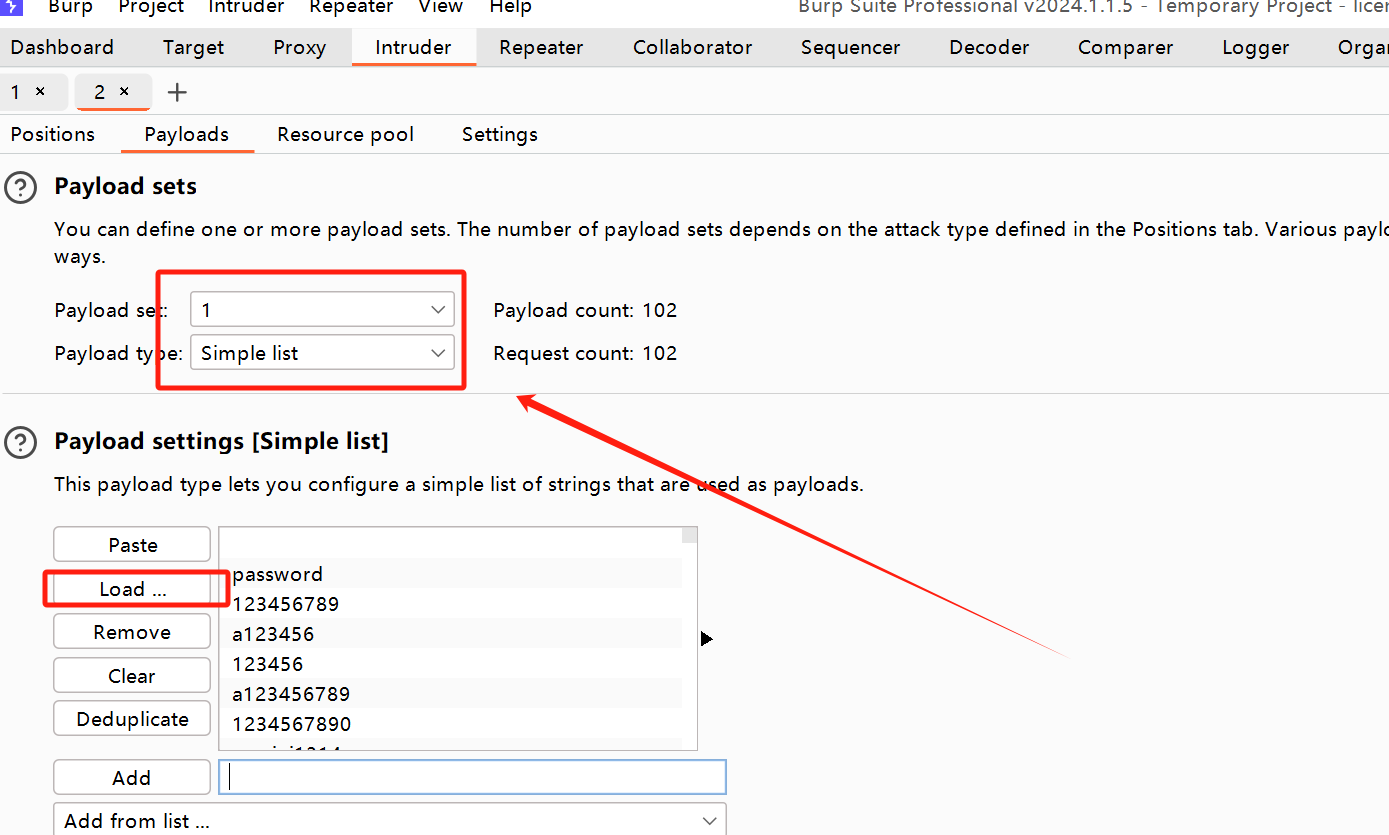This screenshot has width=1389, height=835.
Task: Go to the Collaborator tab
Action: pos(692,47)
